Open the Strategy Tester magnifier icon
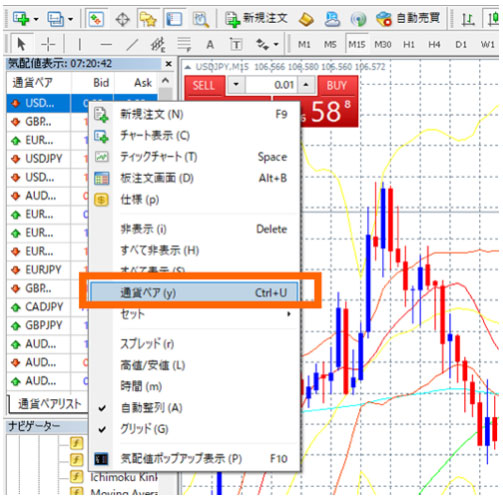 point(201,19)
